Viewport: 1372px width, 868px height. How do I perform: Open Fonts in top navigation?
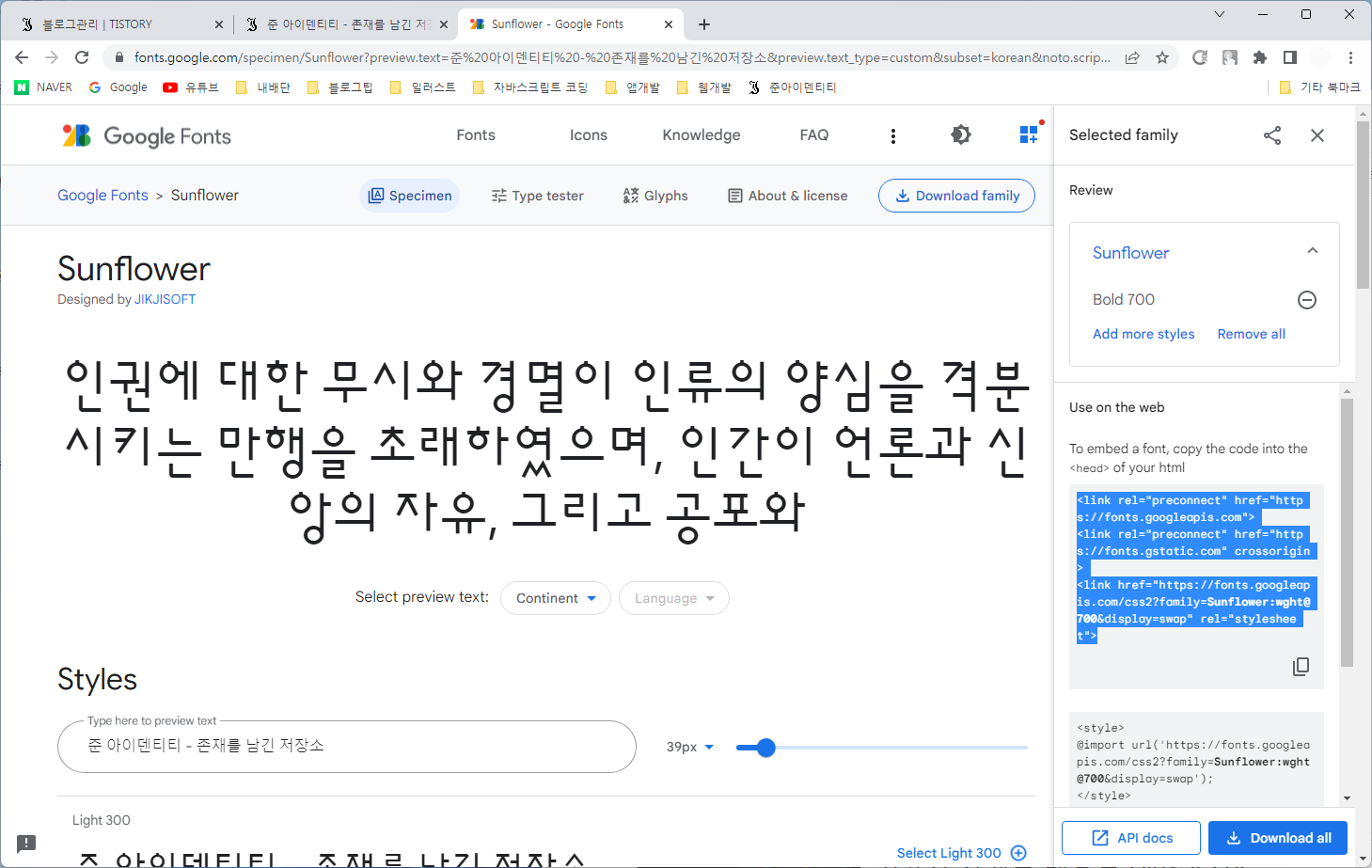tap(476, 135)
